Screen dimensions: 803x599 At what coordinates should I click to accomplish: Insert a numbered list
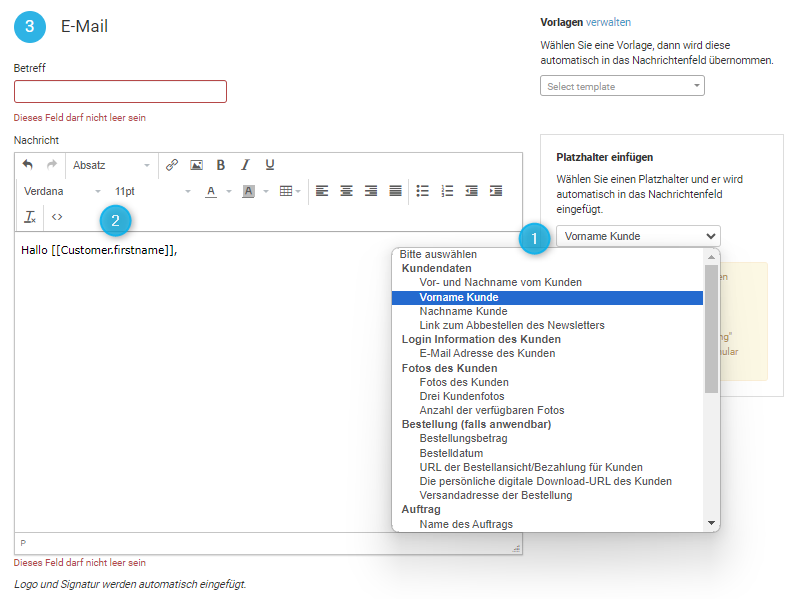tap(447, 191)
